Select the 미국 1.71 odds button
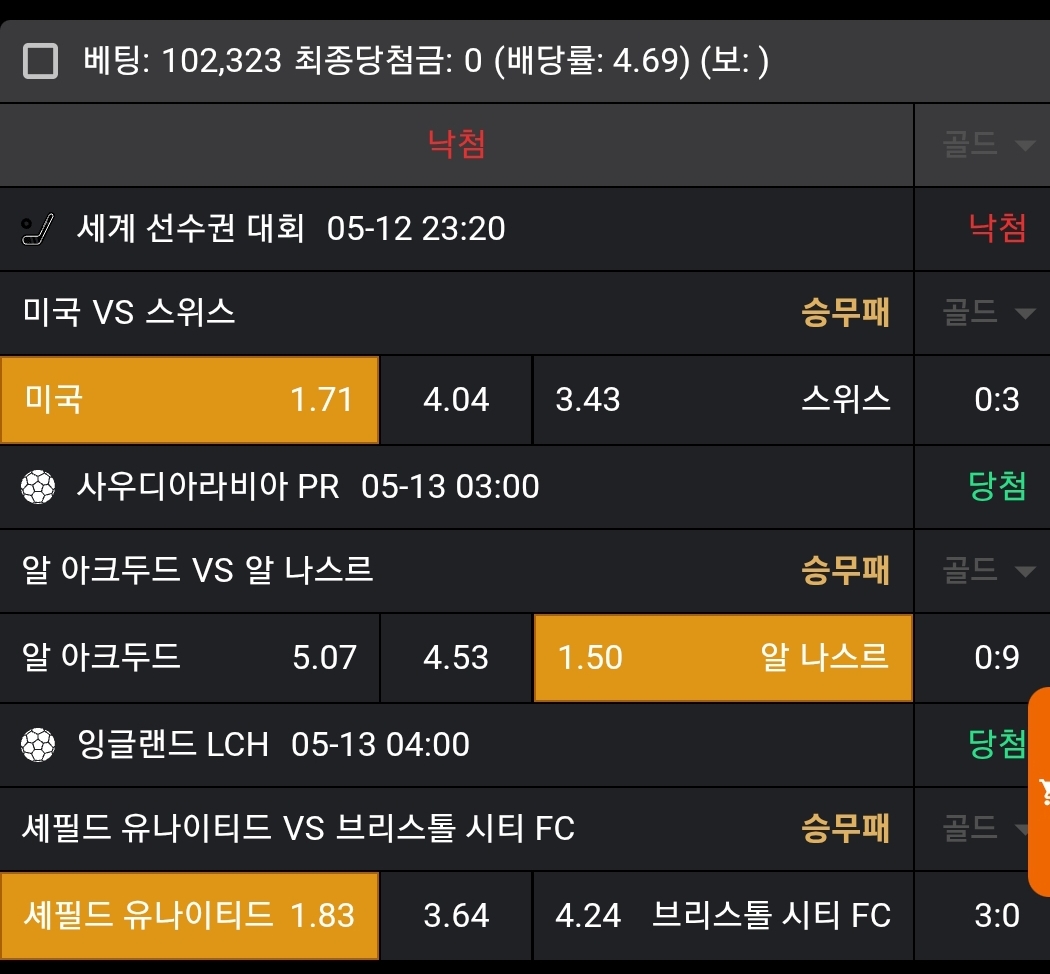Viewport: 1050px width, 974px height. (189, 400)
